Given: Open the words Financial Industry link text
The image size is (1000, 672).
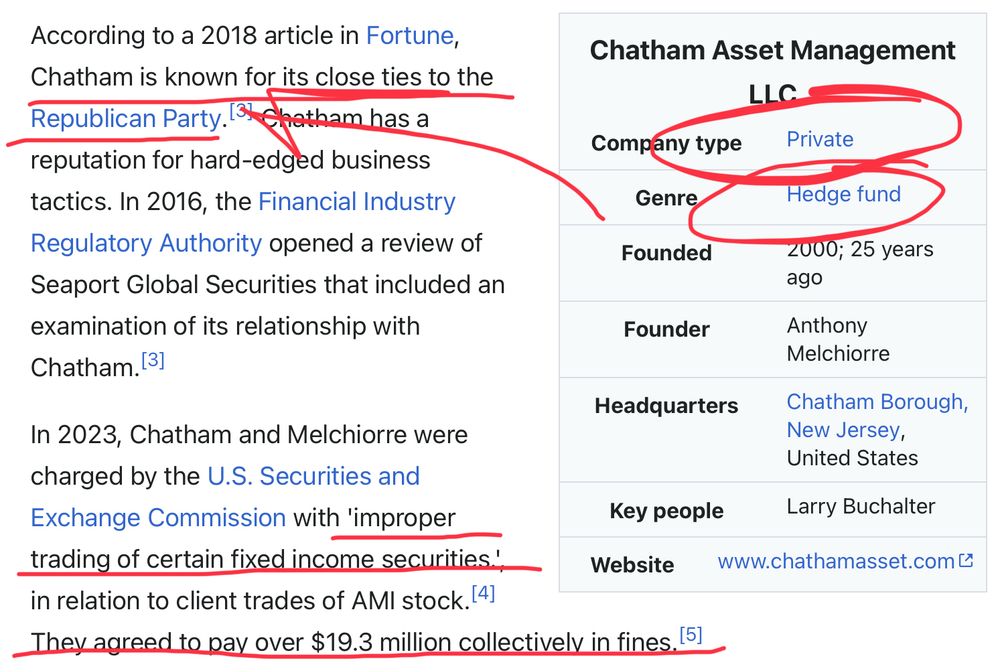Looking at the screenshot, I should point(357,202).
